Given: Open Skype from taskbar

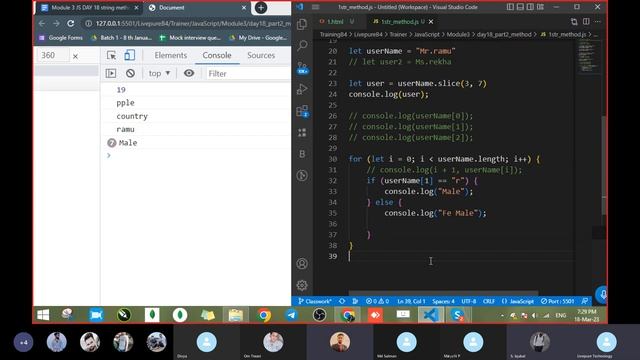Looking at the screenshot, I should [x=458, y=315].
